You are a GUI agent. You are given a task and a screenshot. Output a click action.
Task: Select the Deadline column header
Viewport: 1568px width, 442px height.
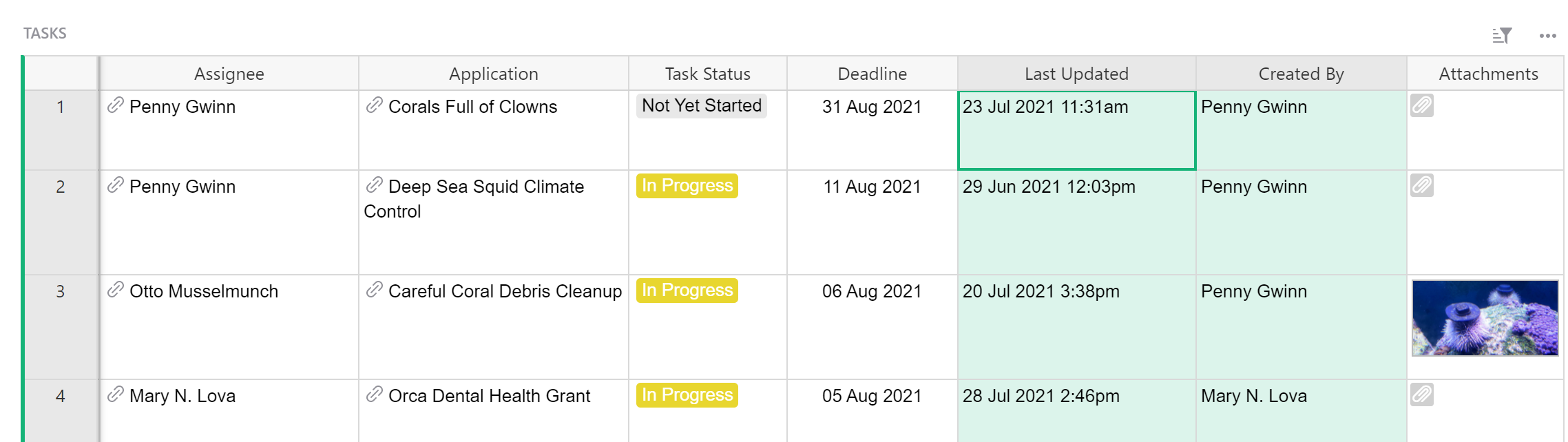(x=872, y=74)
